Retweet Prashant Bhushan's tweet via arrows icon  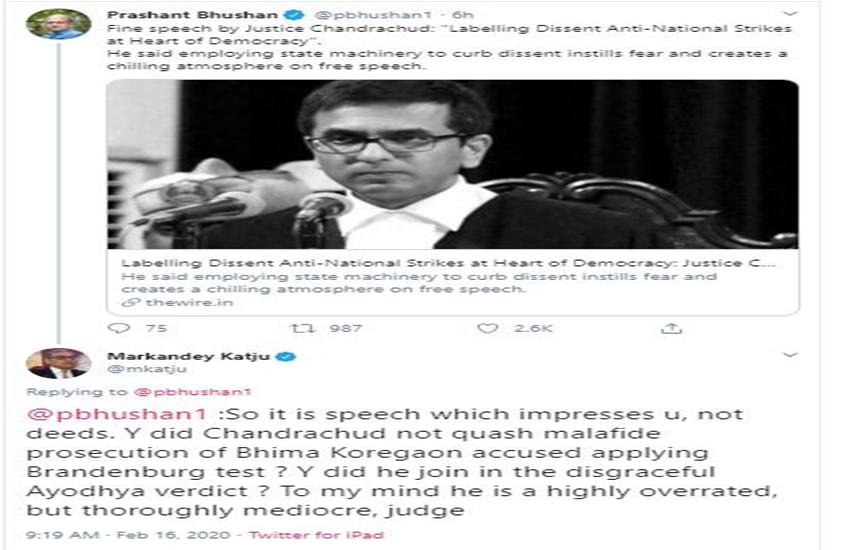click(302, 328)
